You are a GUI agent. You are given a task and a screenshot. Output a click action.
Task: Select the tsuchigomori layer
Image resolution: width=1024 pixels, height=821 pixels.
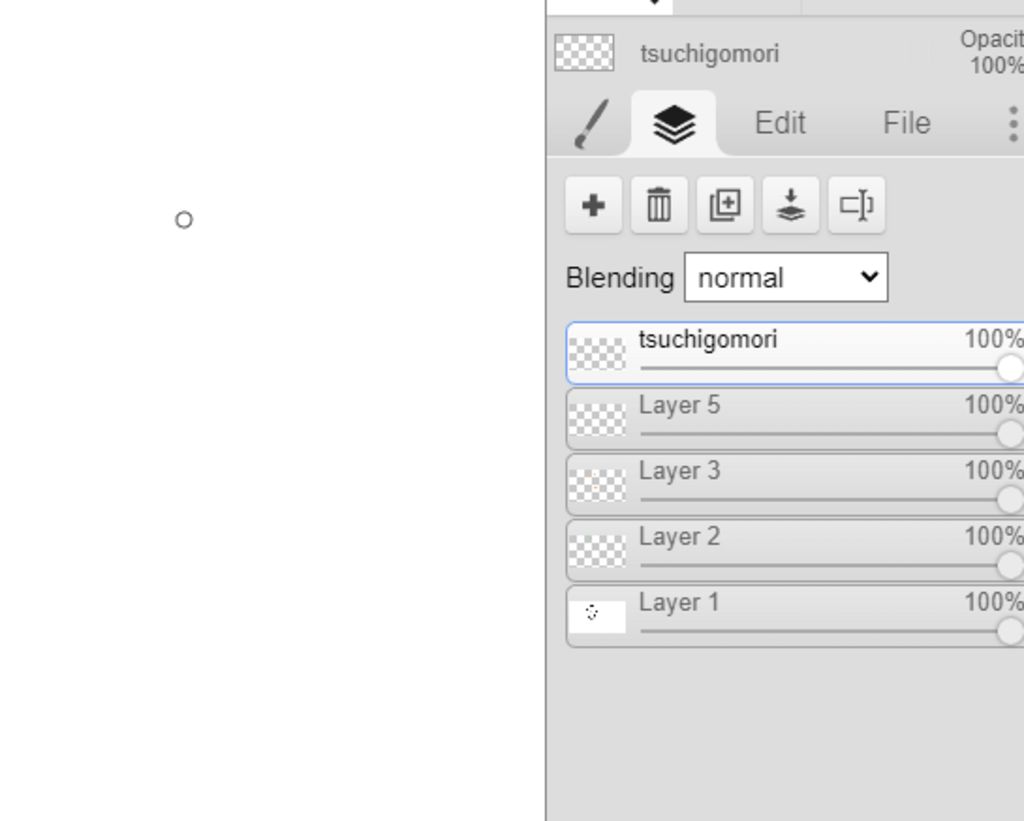coord(795,353)
